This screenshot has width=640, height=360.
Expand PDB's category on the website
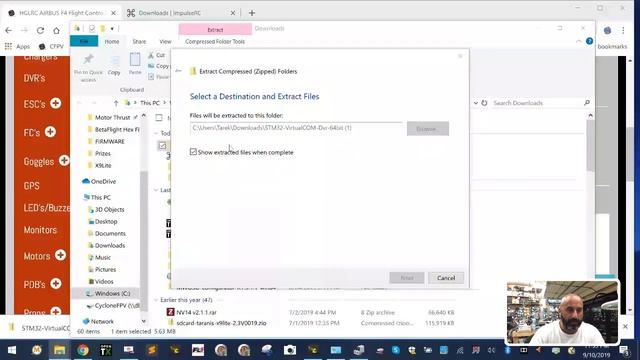(x=56, y=283)
